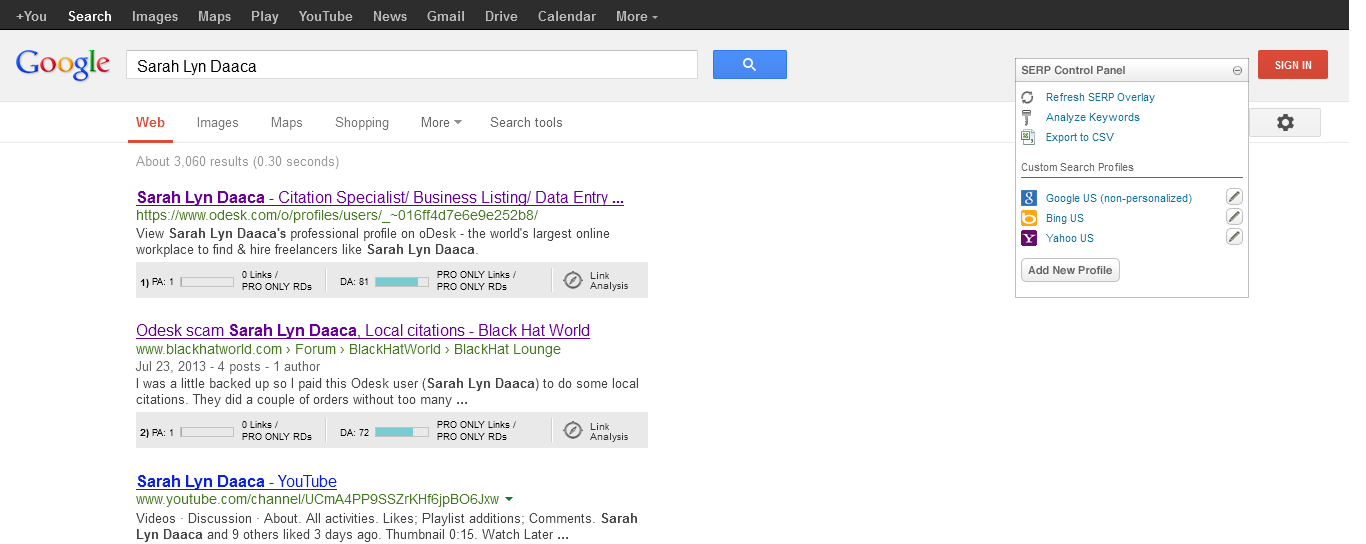Click the Link Analysis text for result 1
The image size is (1366, 544).
coord(609,281)
